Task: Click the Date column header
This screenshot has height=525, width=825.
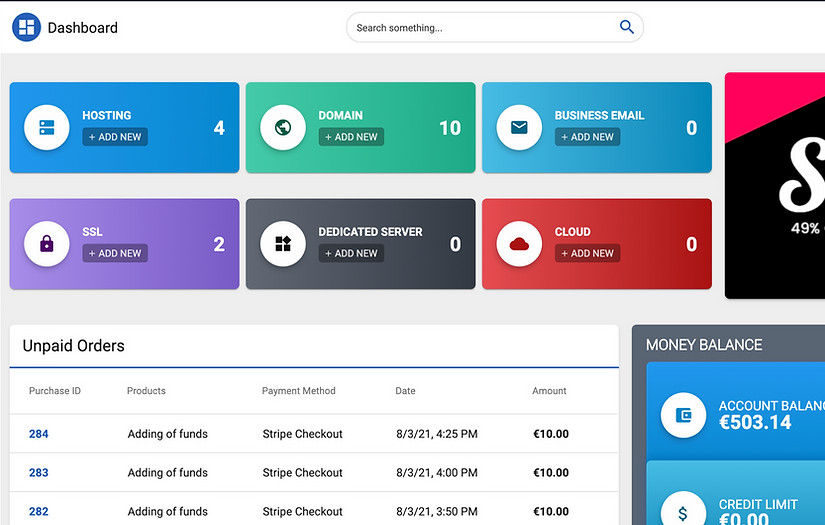Action: [405, 391]
